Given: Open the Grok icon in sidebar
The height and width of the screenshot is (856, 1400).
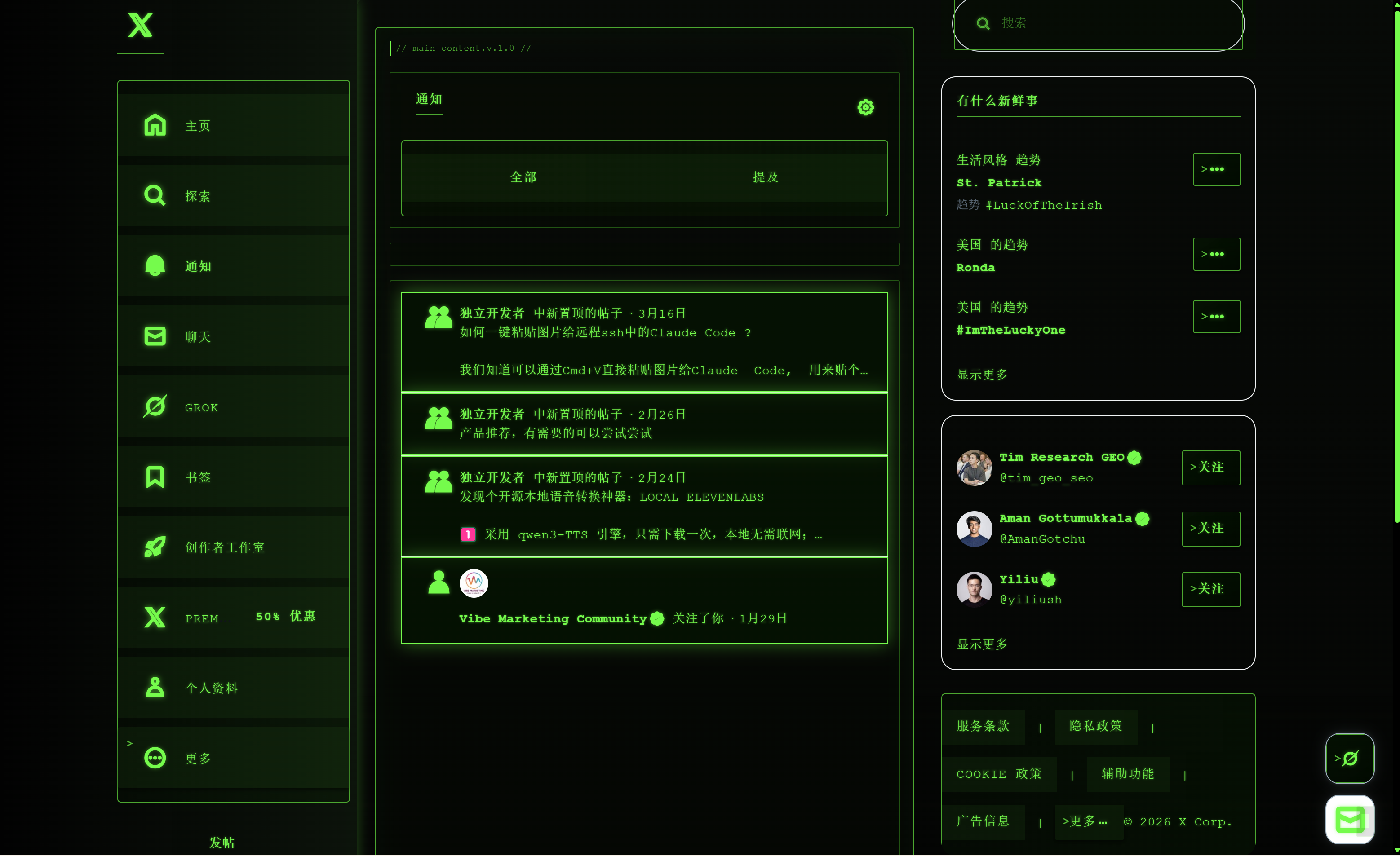Looking at the screenshot, I should [x=155, y=407].
